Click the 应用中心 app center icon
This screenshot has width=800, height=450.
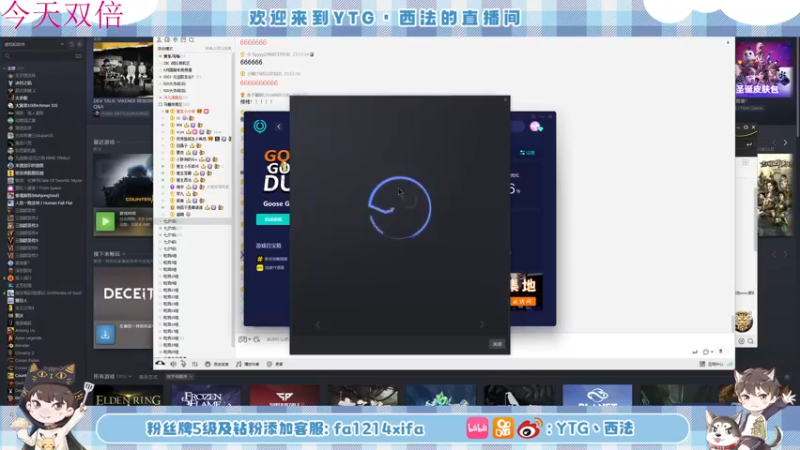pyautogui.click(x=712, y=364)
